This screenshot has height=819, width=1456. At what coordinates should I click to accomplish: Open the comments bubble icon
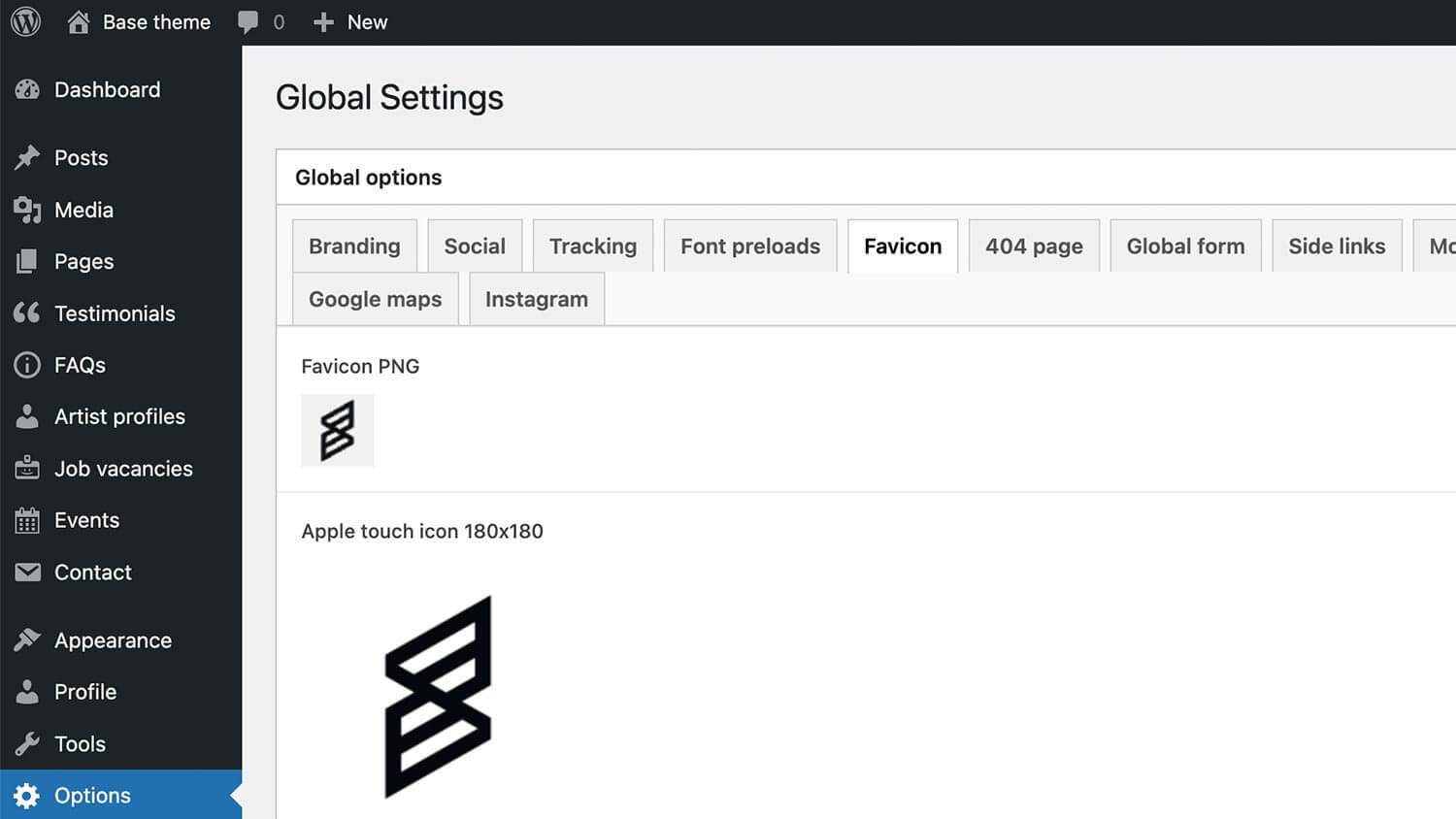tap(248, 22)
